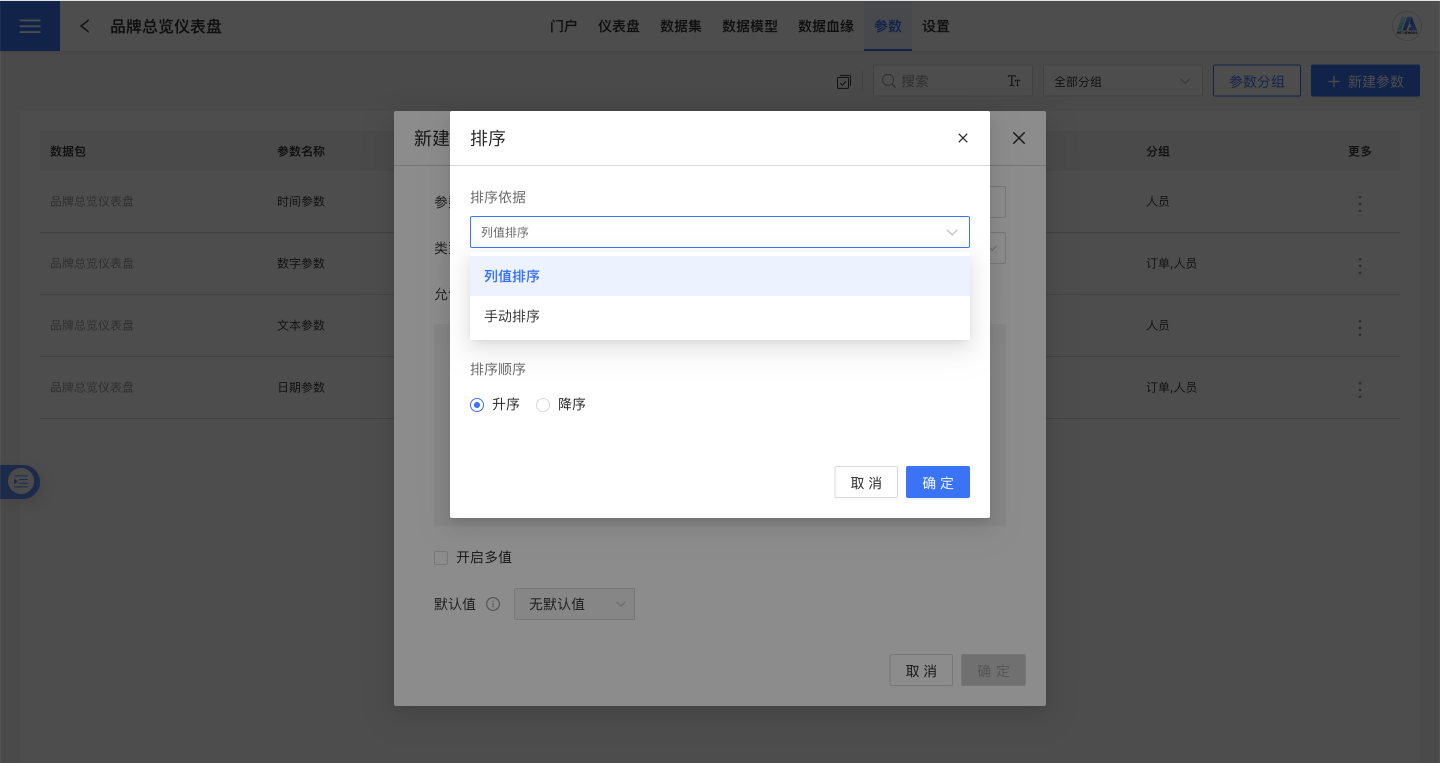Click 取消 in the 排序 dialog
The height and width of the screenshot is (763, 1440).
(865, 483)
